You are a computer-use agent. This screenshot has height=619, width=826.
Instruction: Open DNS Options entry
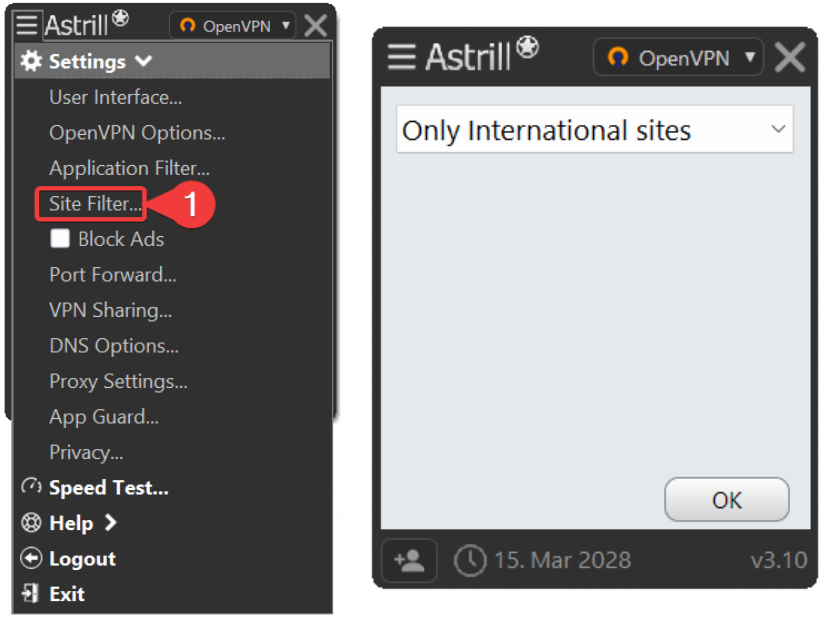(x=114, y=346)
